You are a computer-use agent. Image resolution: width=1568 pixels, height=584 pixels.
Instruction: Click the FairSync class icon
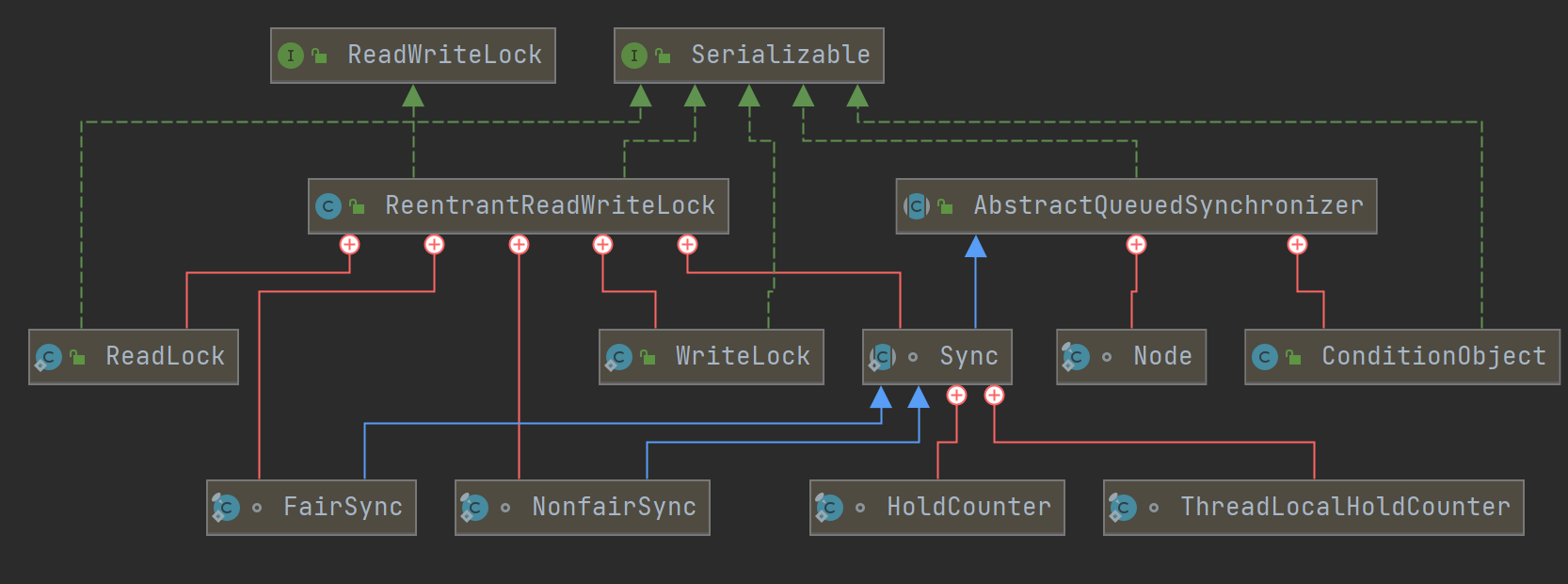tap(226, 508)
